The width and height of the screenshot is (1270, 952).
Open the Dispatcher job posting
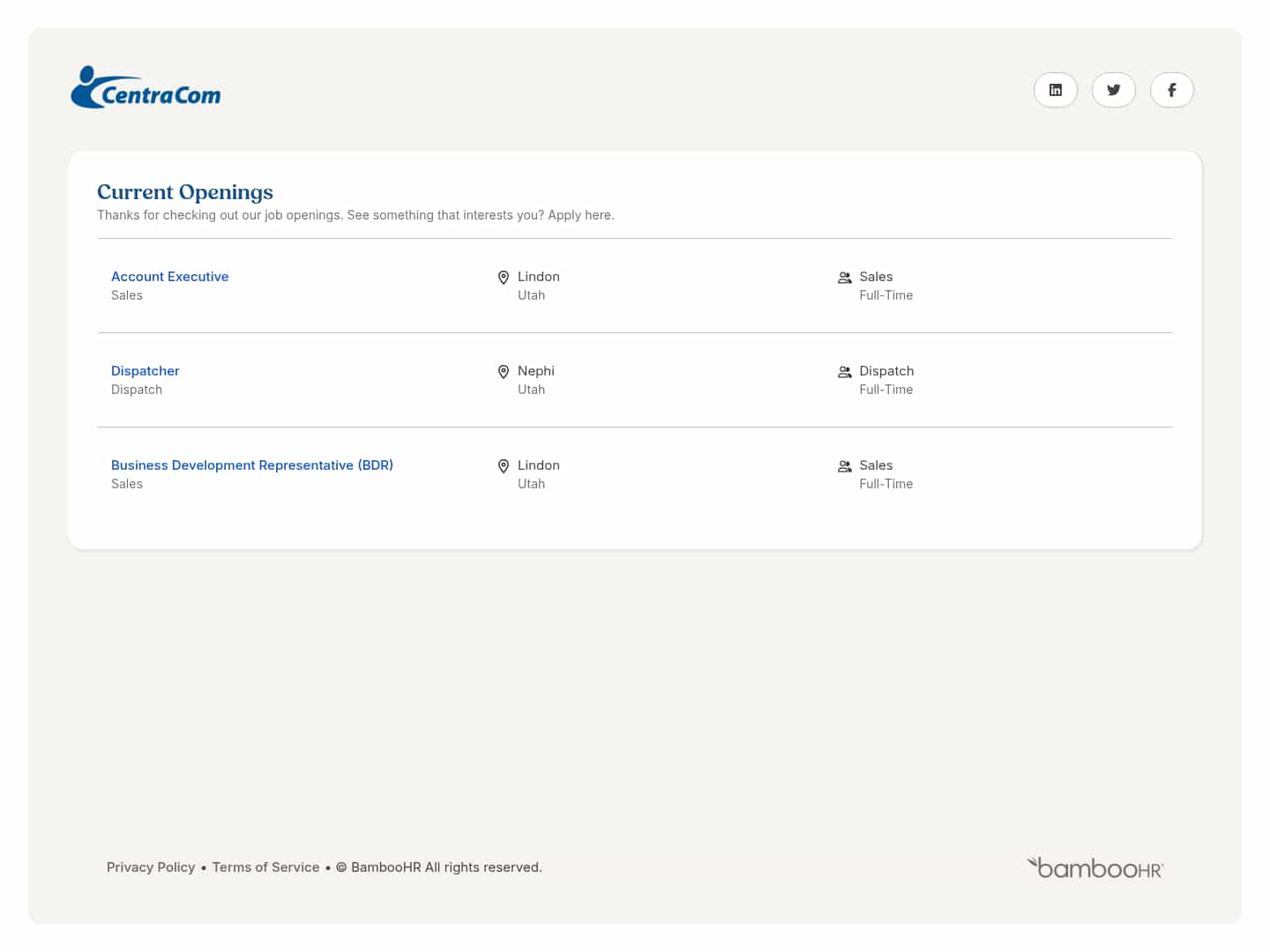(145, 371)
